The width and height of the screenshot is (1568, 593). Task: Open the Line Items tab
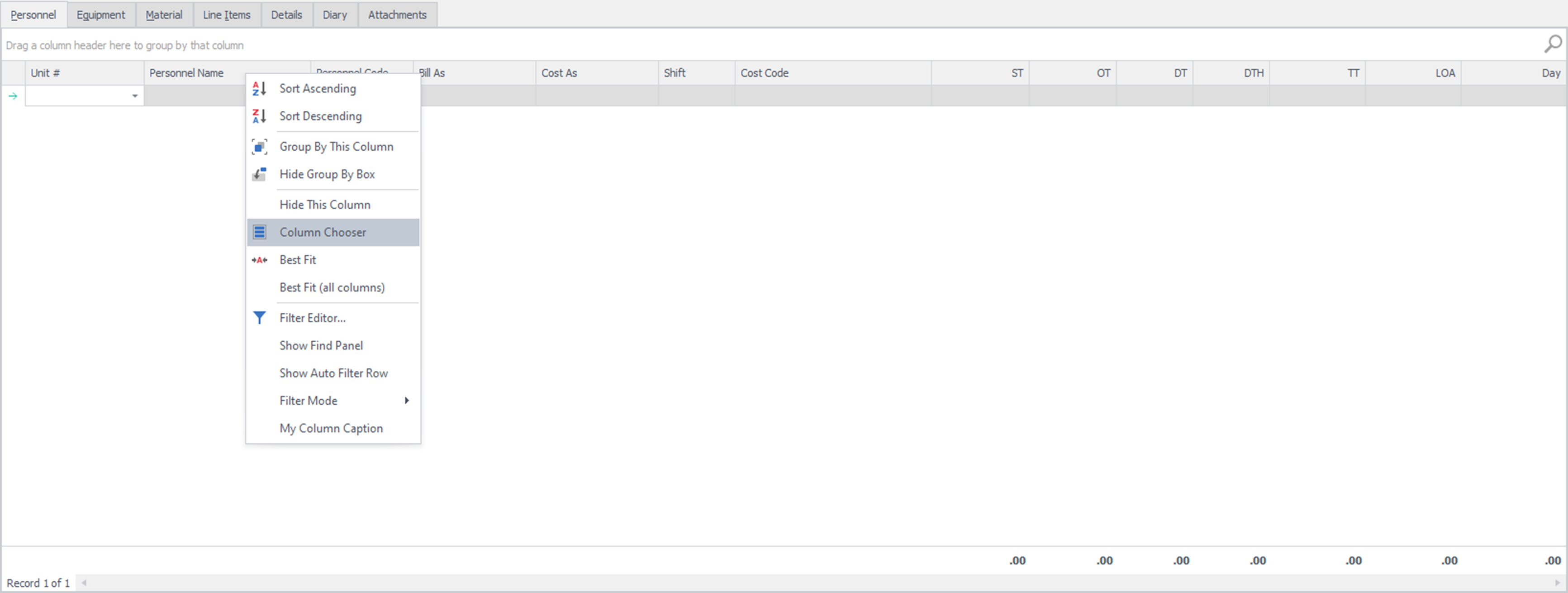(227, 14)
